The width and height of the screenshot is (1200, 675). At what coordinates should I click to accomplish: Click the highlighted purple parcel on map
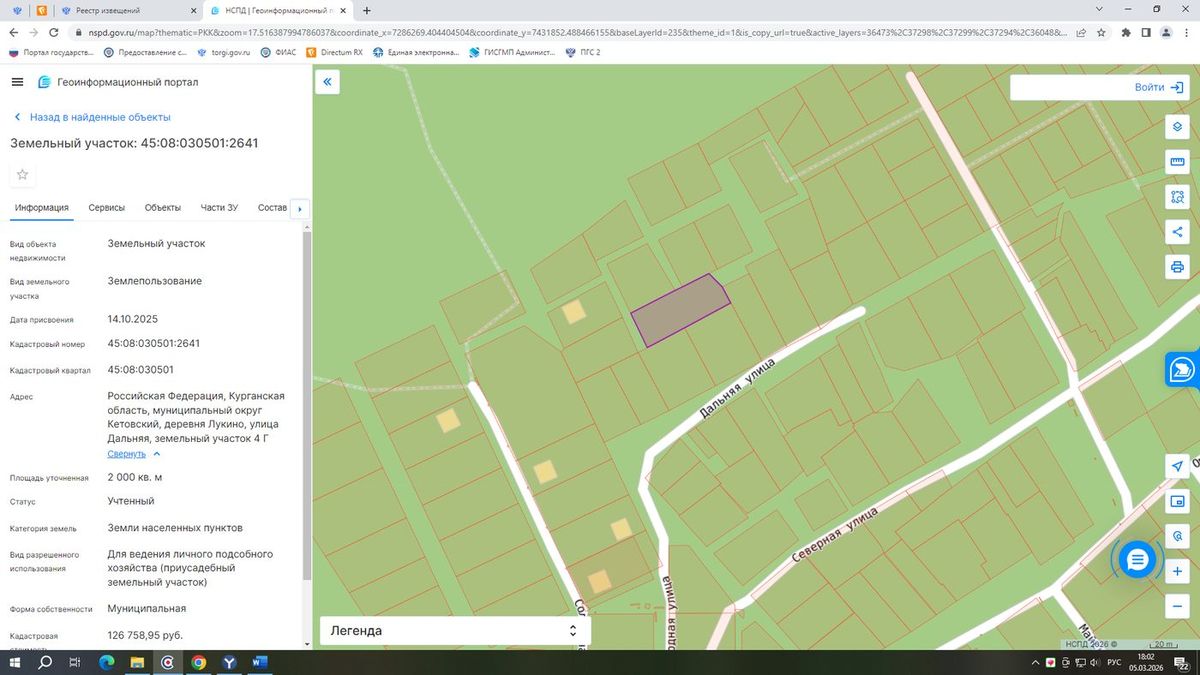[680, 310]
